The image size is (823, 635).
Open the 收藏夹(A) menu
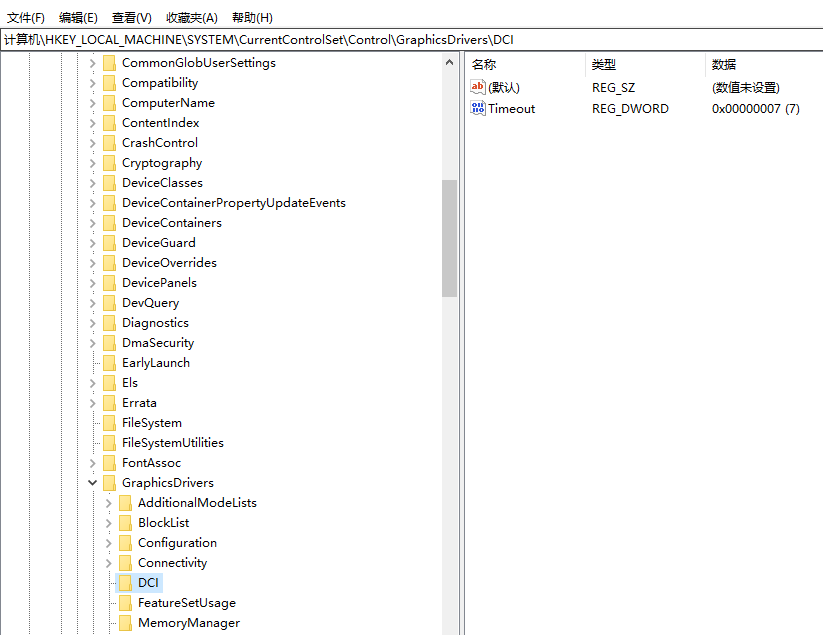(x=191, y=17)
